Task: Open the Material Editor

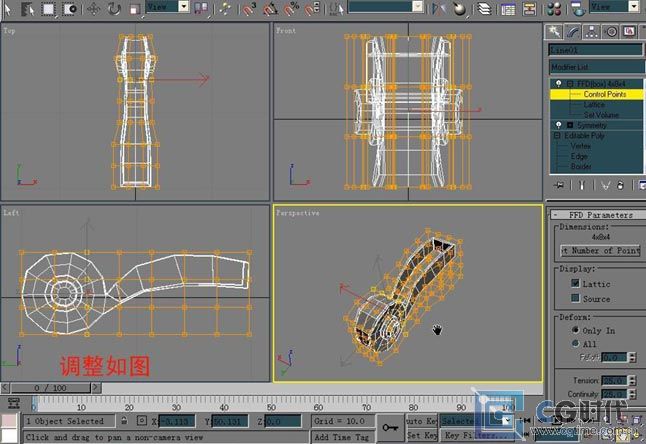Action: (x=555, y=9)
